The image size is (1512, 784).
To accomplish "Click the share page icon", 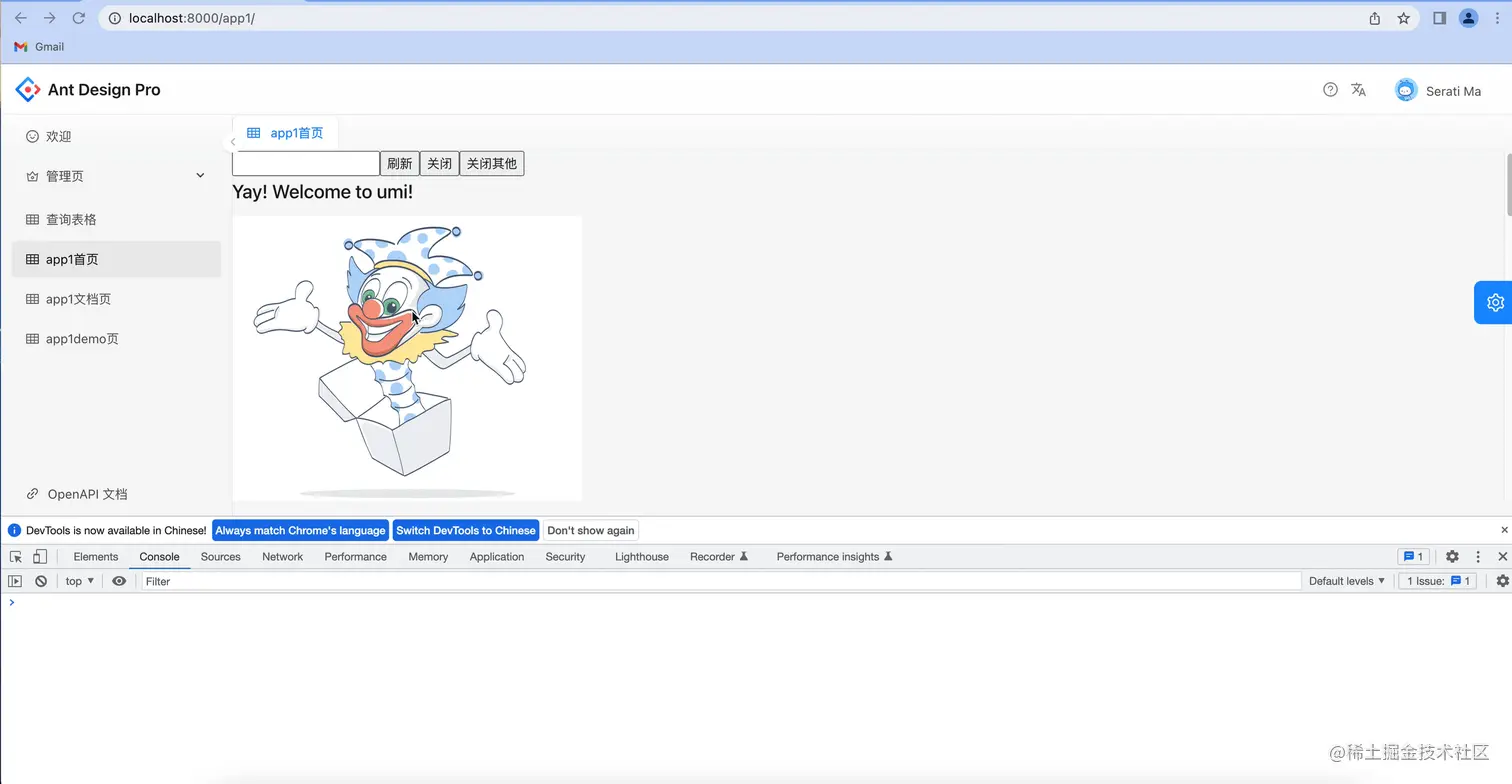I will pos(1375,18).
